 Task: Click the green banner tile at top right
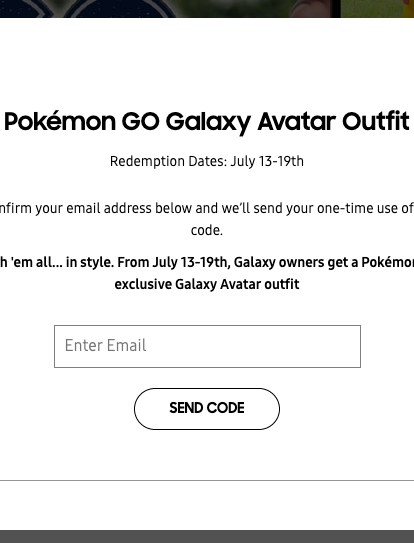[x=377, y=9]
